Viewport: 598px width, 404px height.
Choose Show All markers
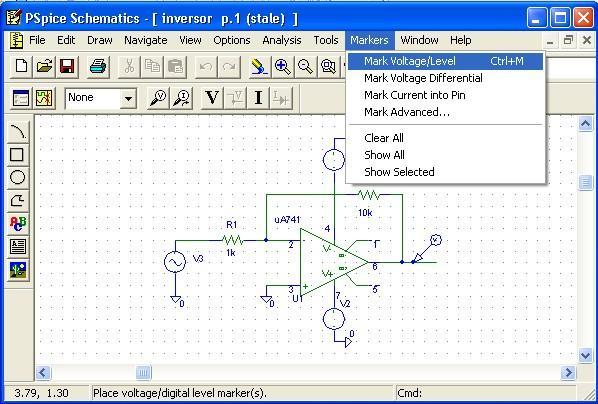[445, 155]
